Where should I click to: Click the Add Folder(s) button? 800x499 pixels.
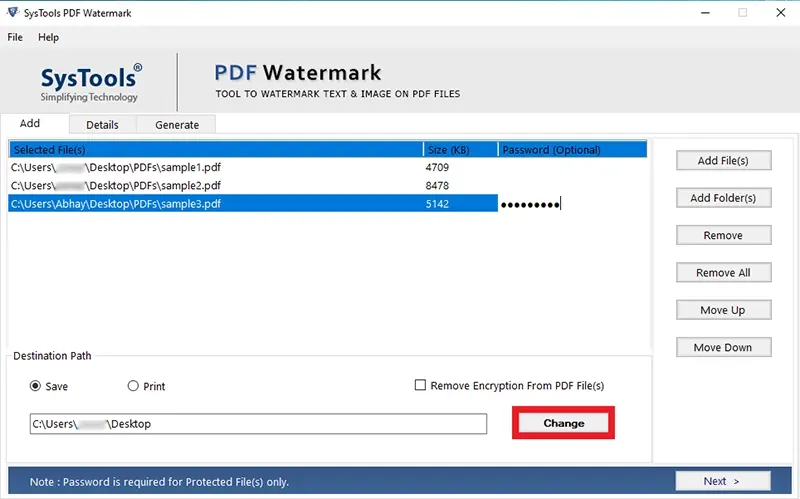pyautogui.click(x=723, y=198)
